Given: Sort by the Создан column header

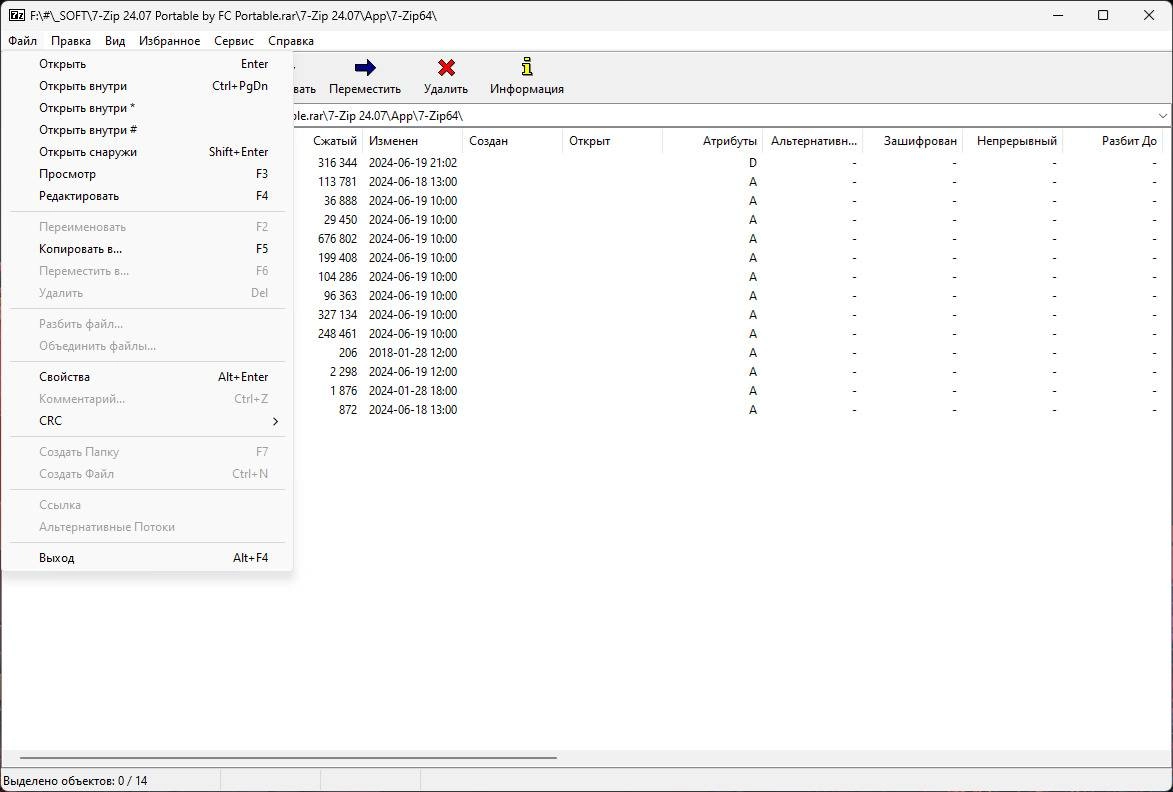Looking at the screenshot, I should point(512,141).
